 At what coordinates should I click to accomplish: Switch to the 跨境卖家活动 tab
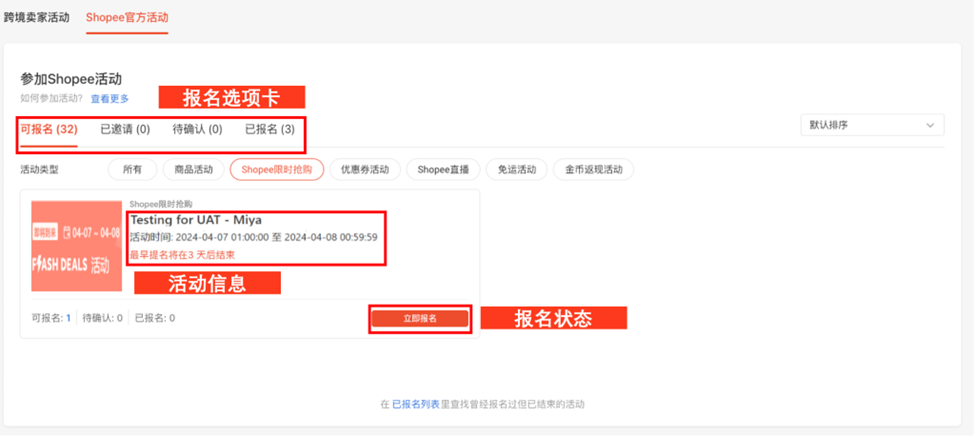point(37,17)
